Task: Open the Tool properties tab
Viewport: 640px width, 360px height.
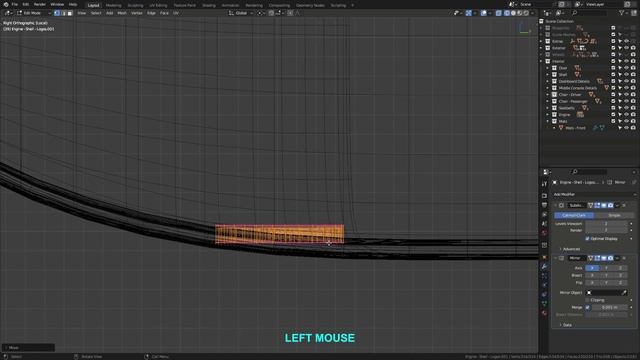Action: [544, 184]
